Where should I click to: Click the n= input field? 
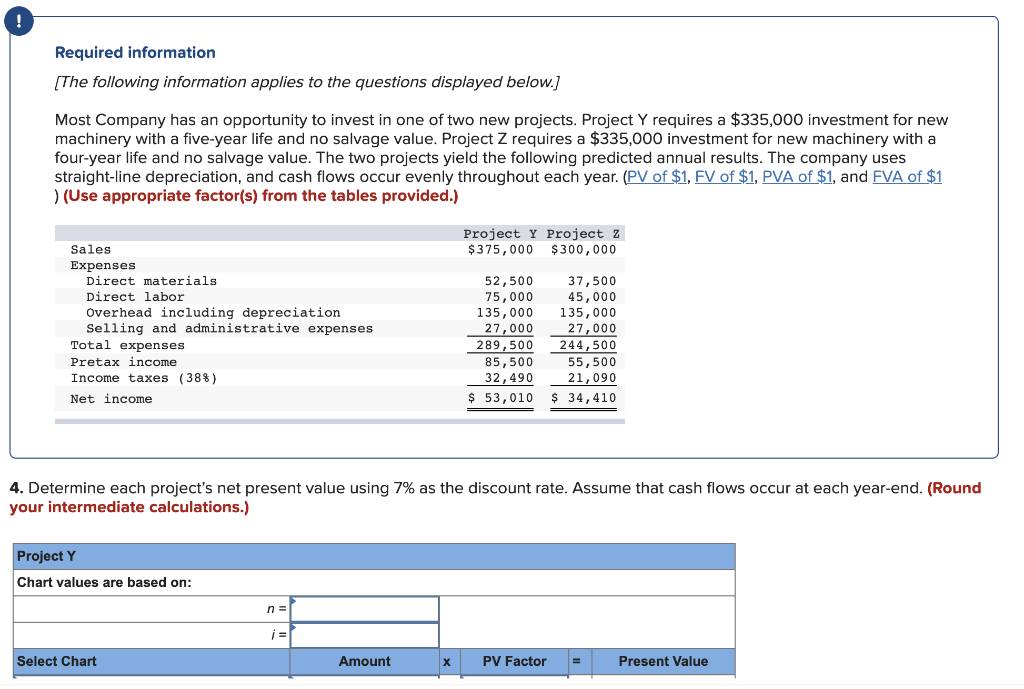click(x=363, y=608)
